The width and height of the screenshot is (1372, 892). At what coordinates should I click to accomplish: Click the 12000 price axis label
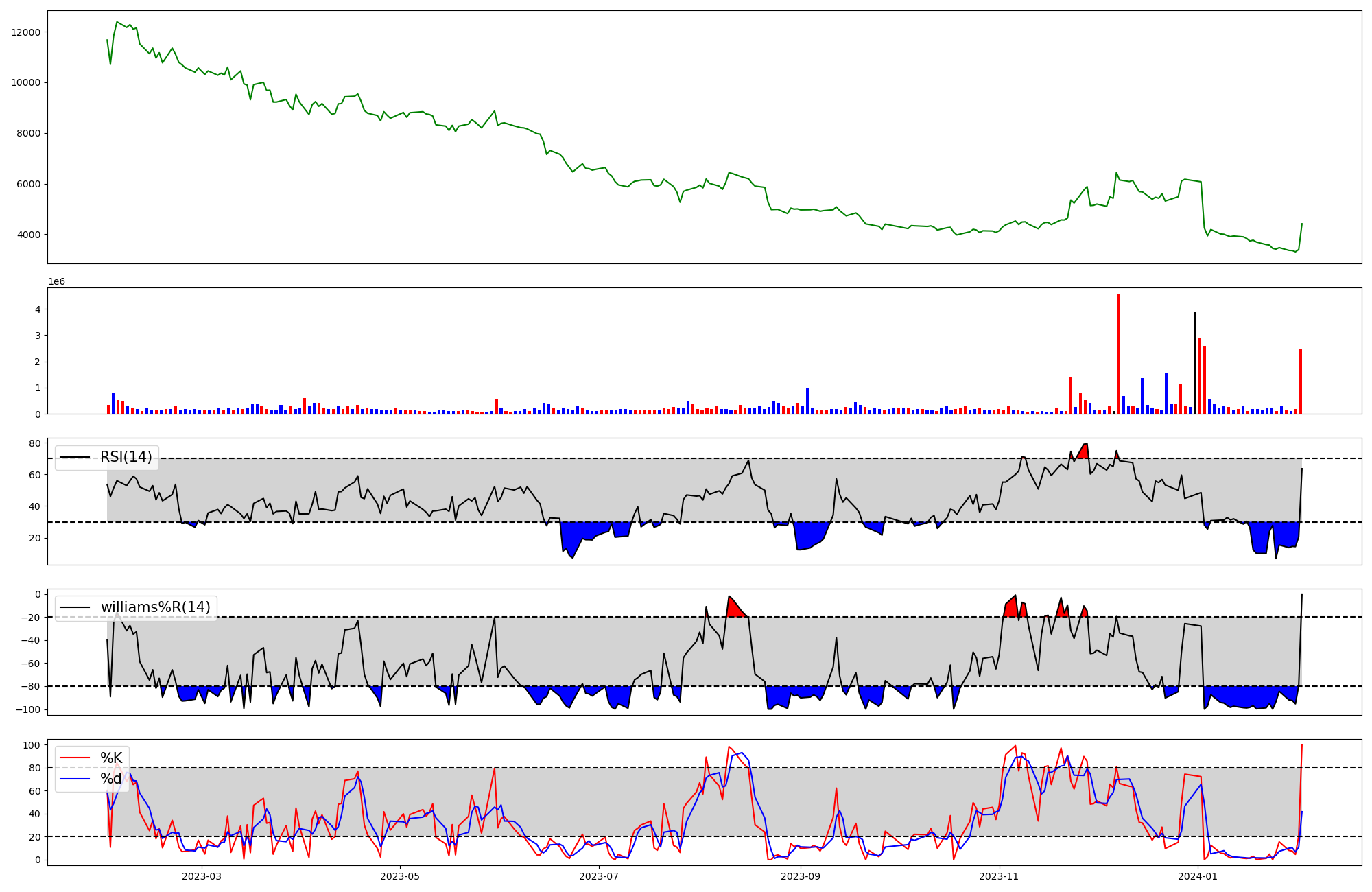tap(27, 32)
